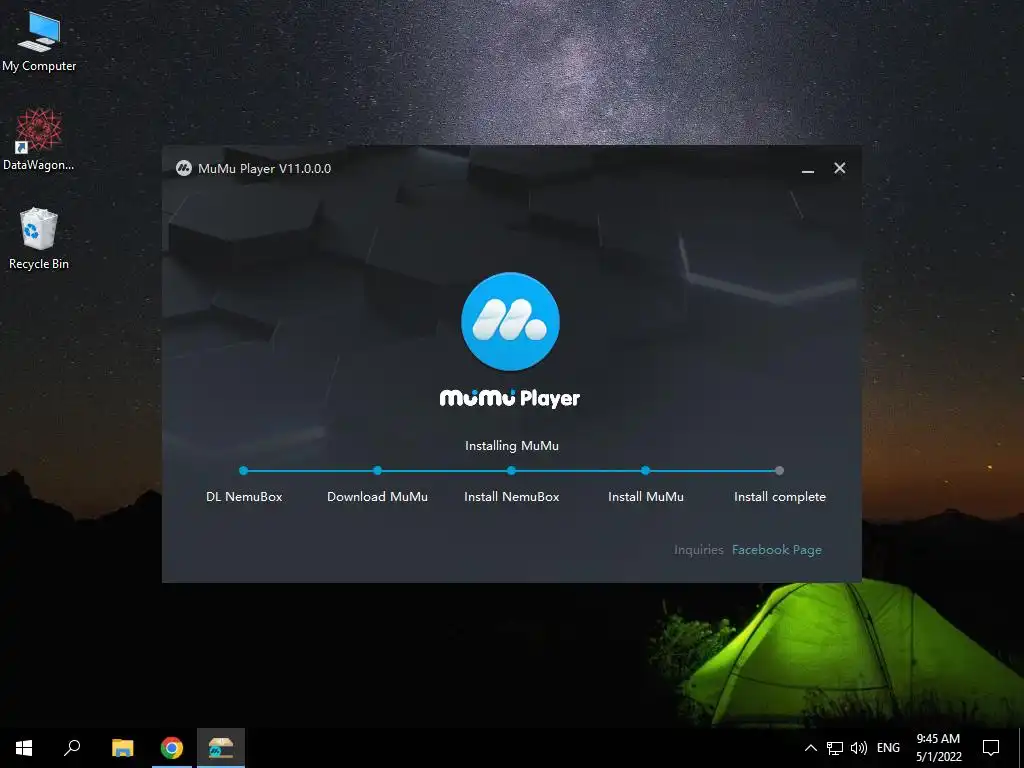Select the Recycle Bin icon

39,239
